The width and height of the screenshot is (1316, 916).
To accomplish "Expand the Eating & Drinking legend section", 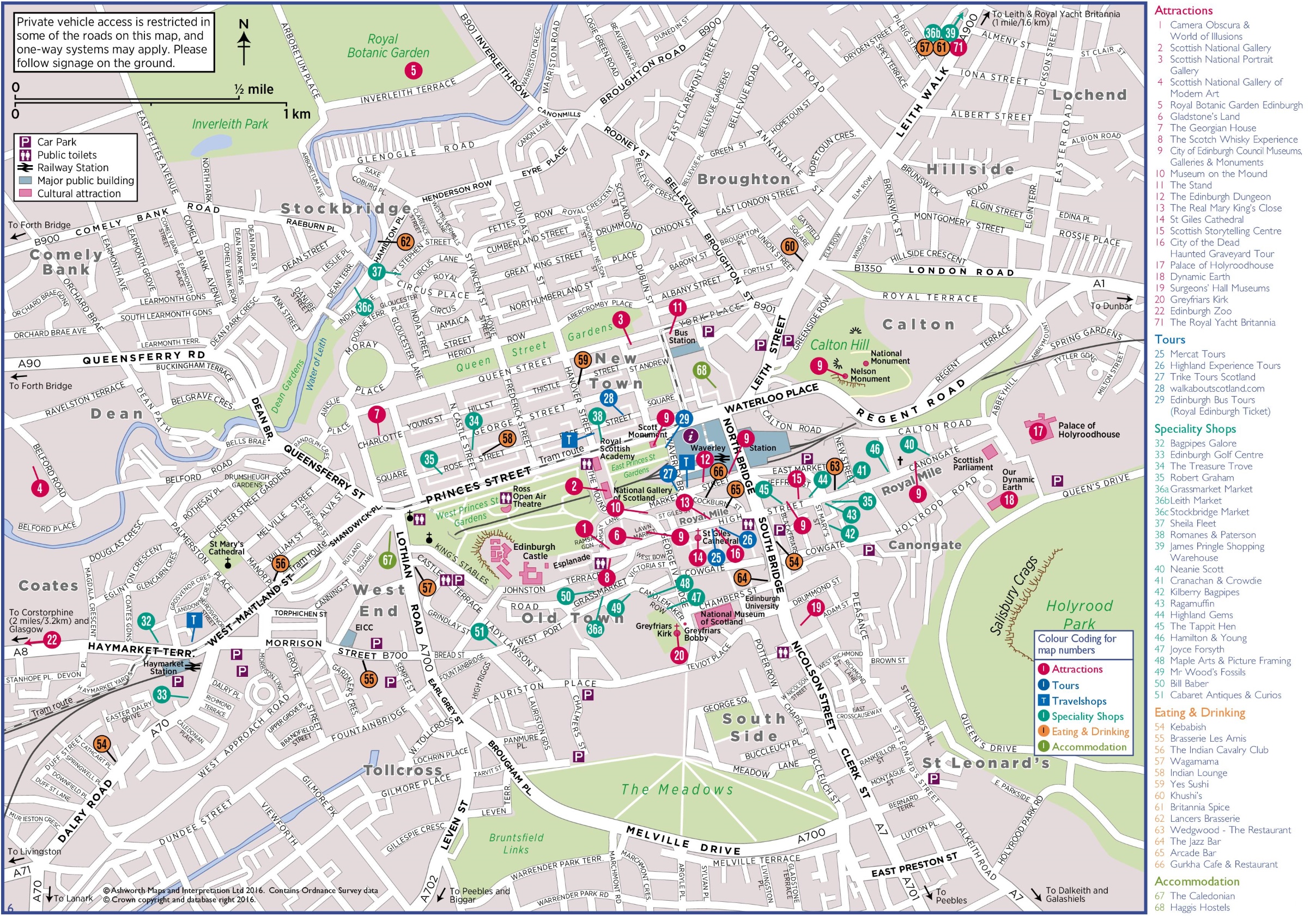I will tap(1201, 712).
